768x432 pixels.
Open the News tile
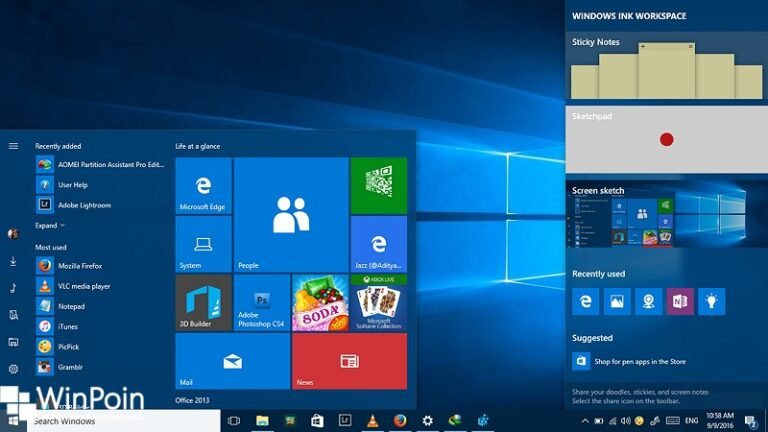pos(349,361)
